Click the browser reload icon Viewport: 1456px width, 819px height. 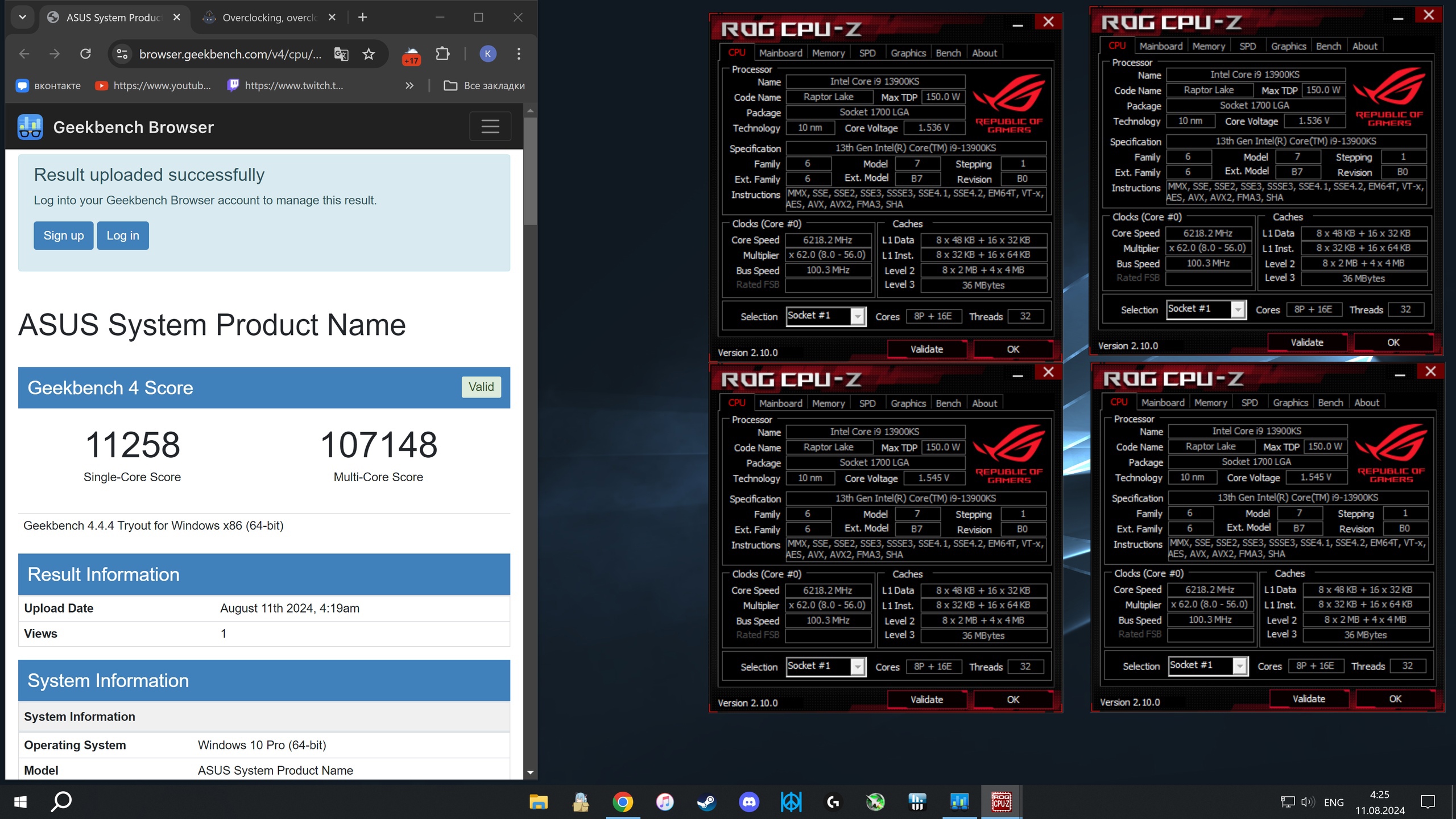point(85,54)
